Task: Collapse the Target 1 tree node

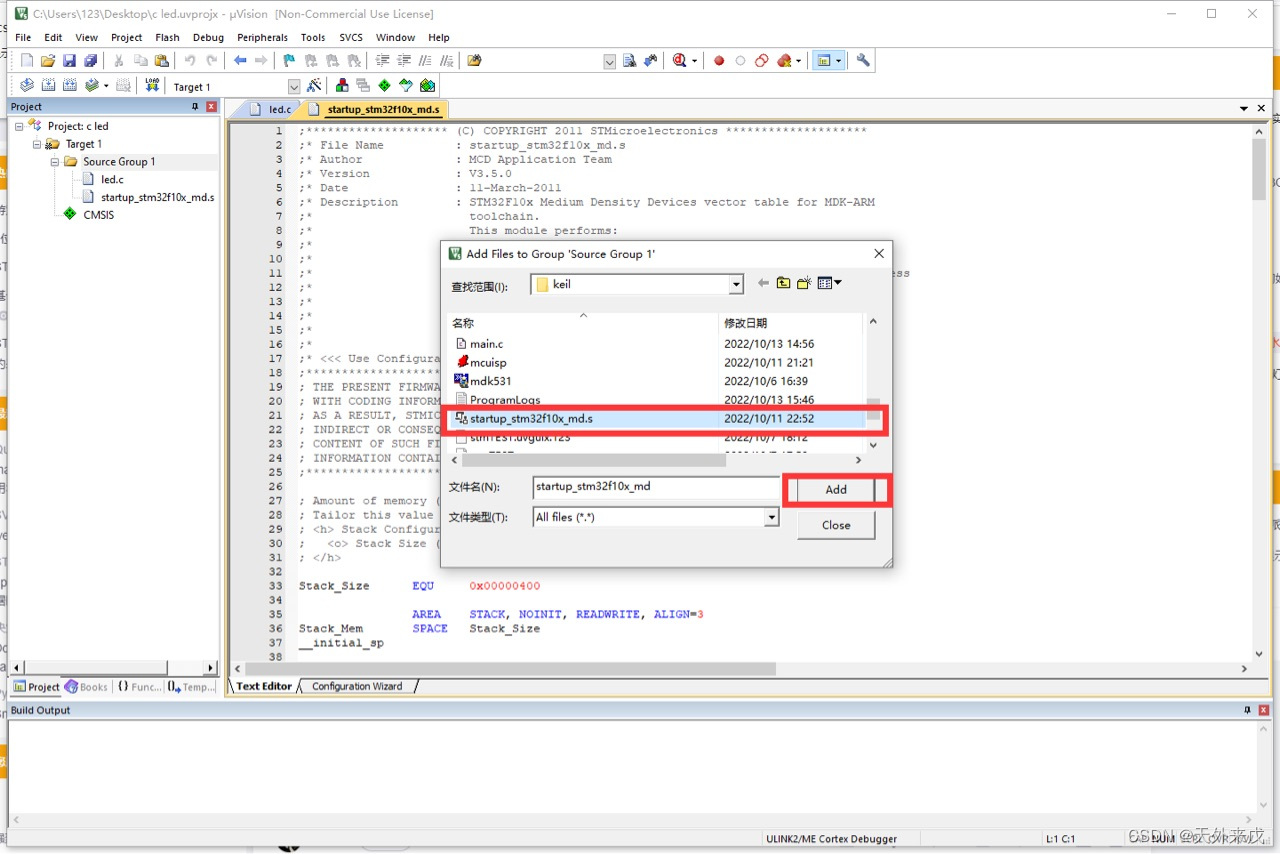Action: tap(37, 144)
